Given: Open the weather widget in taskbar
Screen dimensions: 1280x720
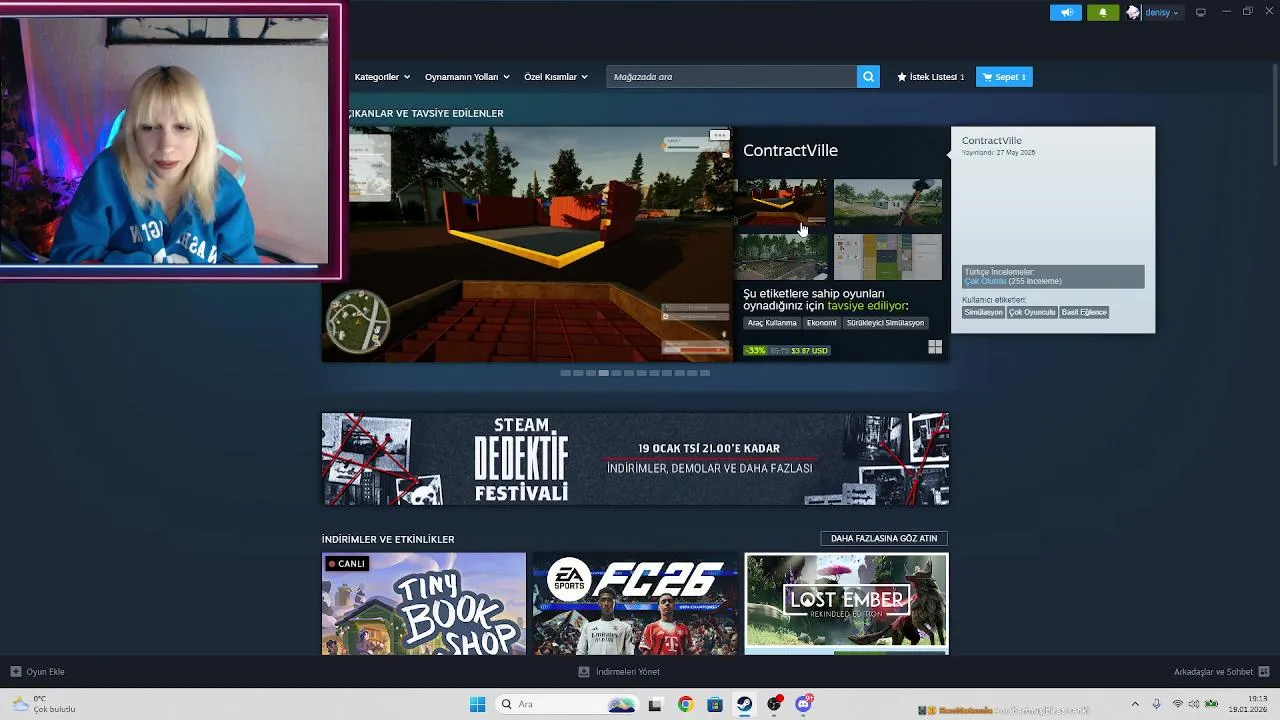Looking at the screenshot, I should (42, 704).
